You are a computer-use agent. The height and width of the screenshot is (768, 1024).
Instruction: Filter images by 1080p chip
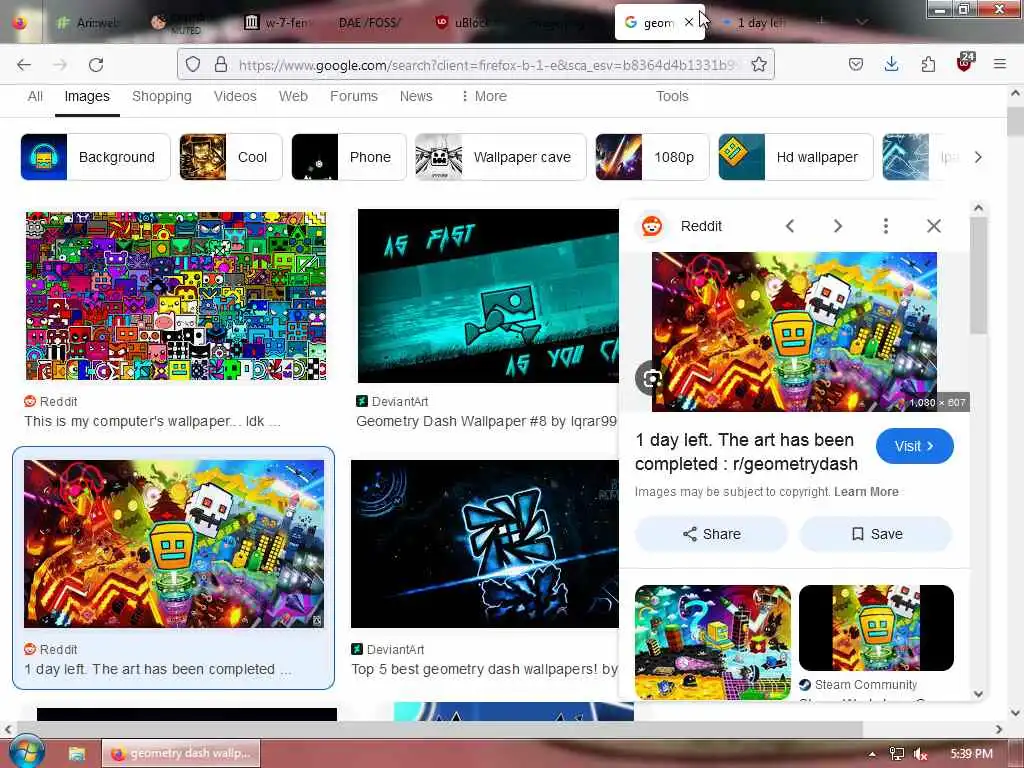pyautogui.click(x=652, y=157)
